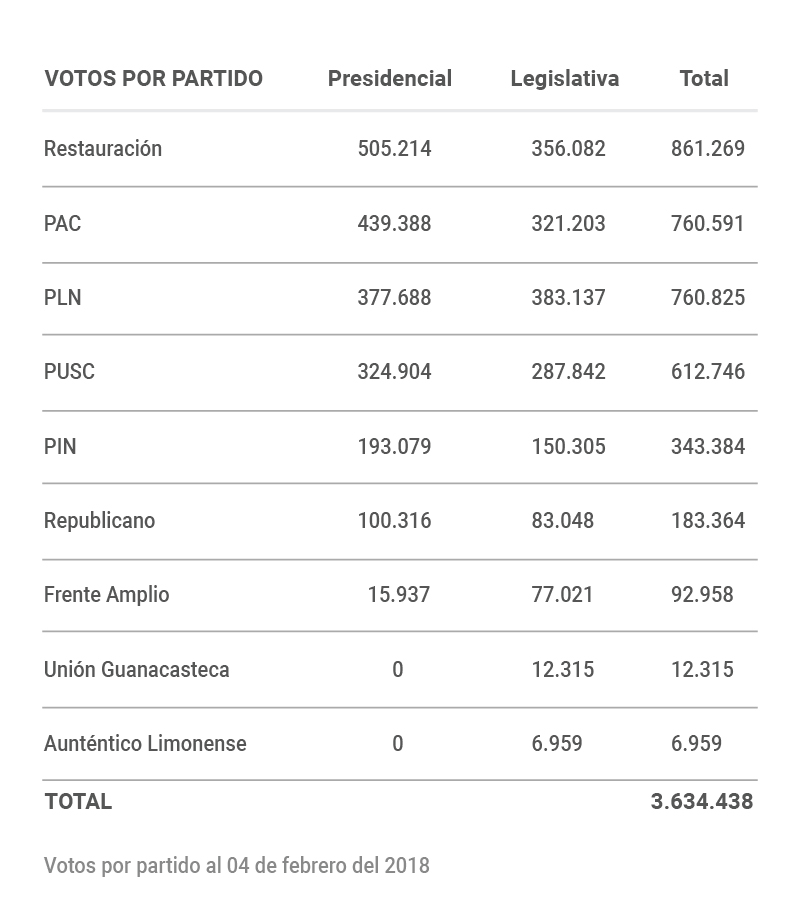Click the TOTAL row label
The height and width of the screenshot is (904, 800).
pyautogui.click(x=78, y=801)
